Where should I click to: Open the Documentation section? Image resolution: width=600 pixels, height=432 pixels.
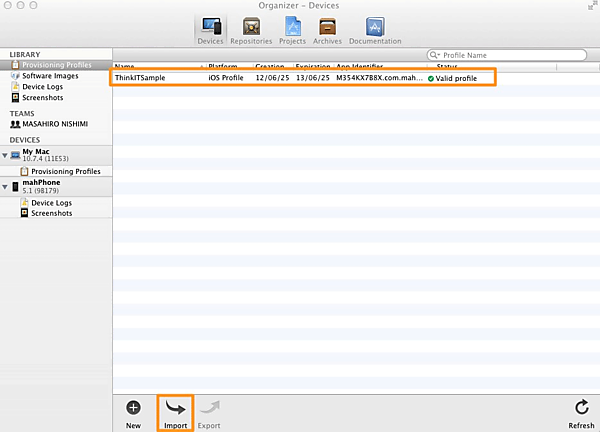click(x=375, y=30)
